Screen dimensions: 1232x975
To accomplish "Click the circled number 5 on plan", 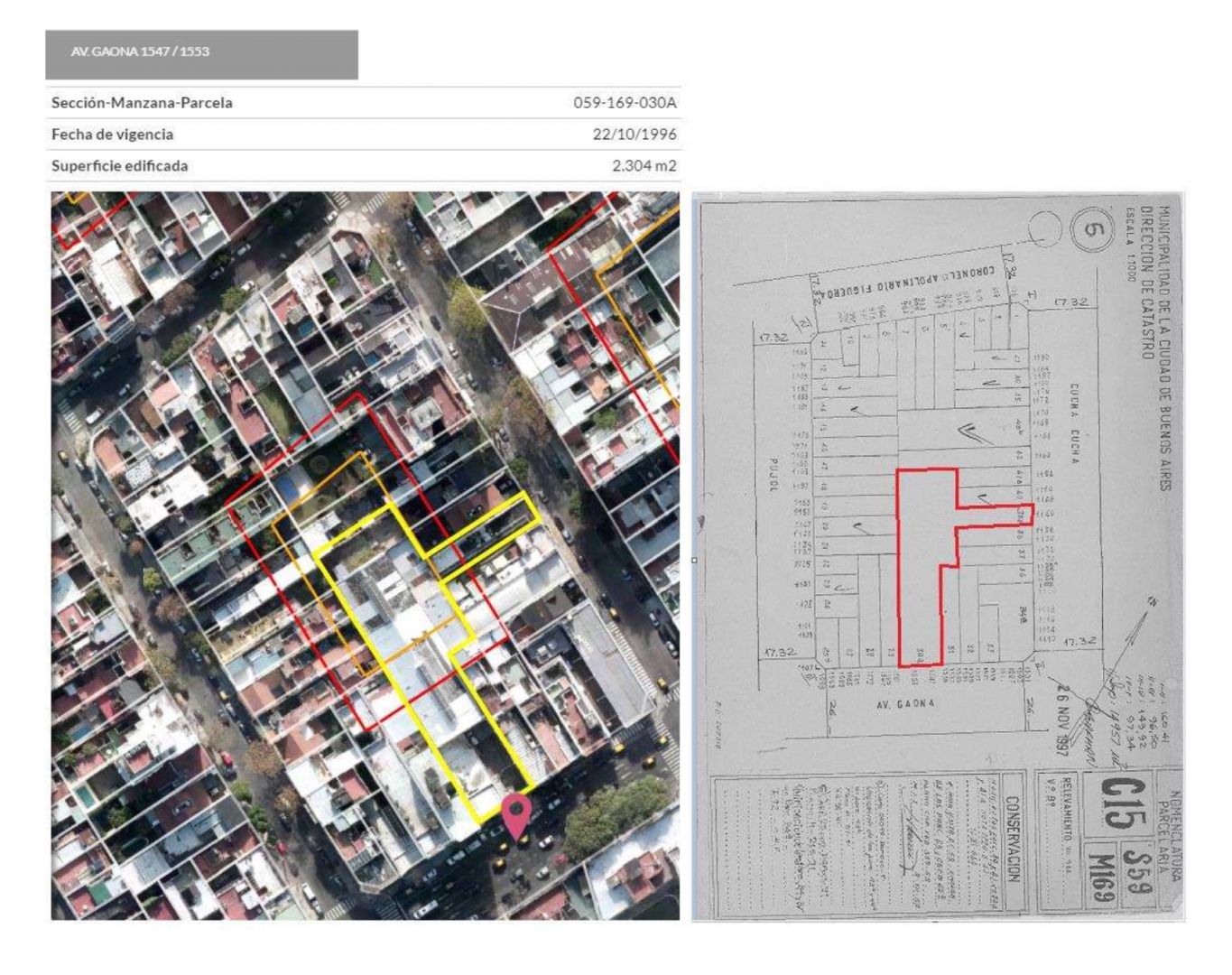I will point(1092,229).
